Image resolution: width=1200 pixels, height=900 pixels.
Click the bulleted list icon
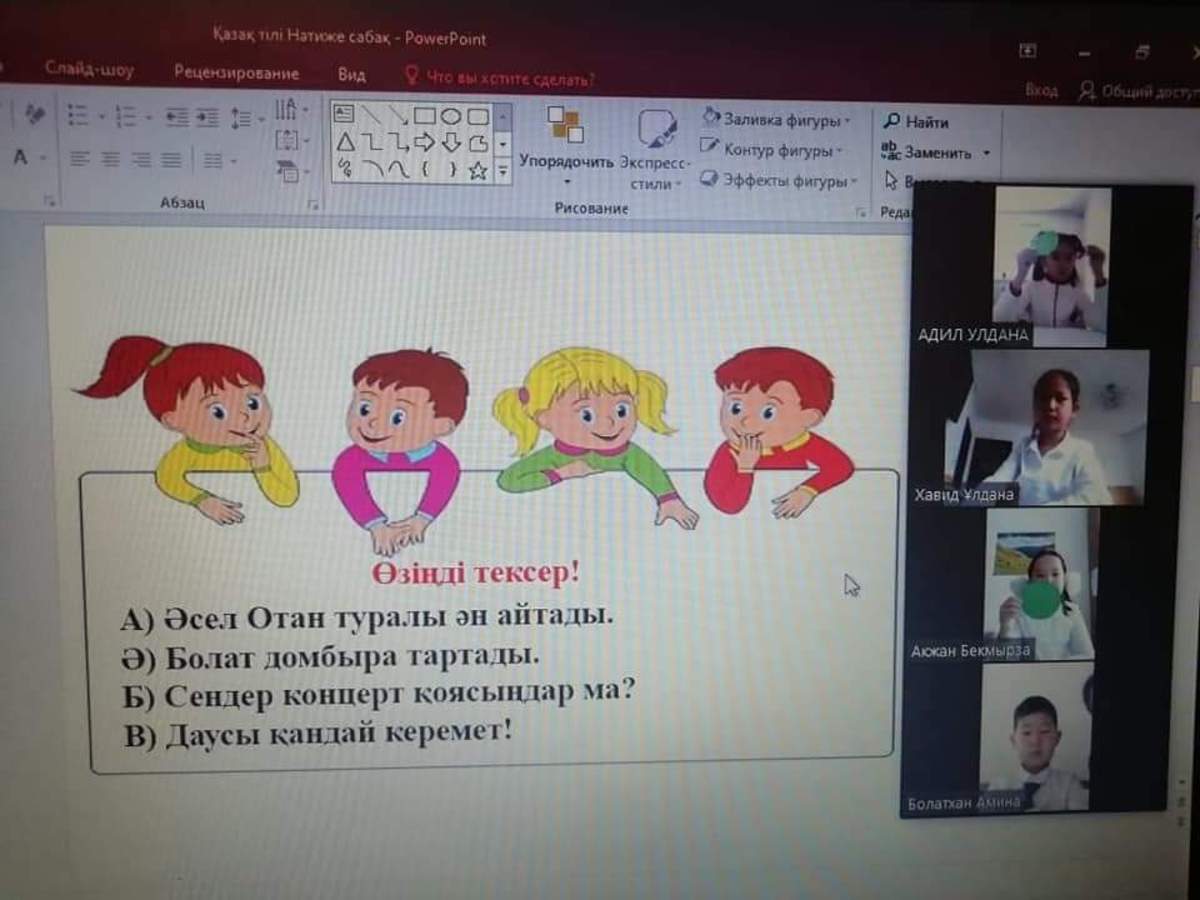click(78, 116)
